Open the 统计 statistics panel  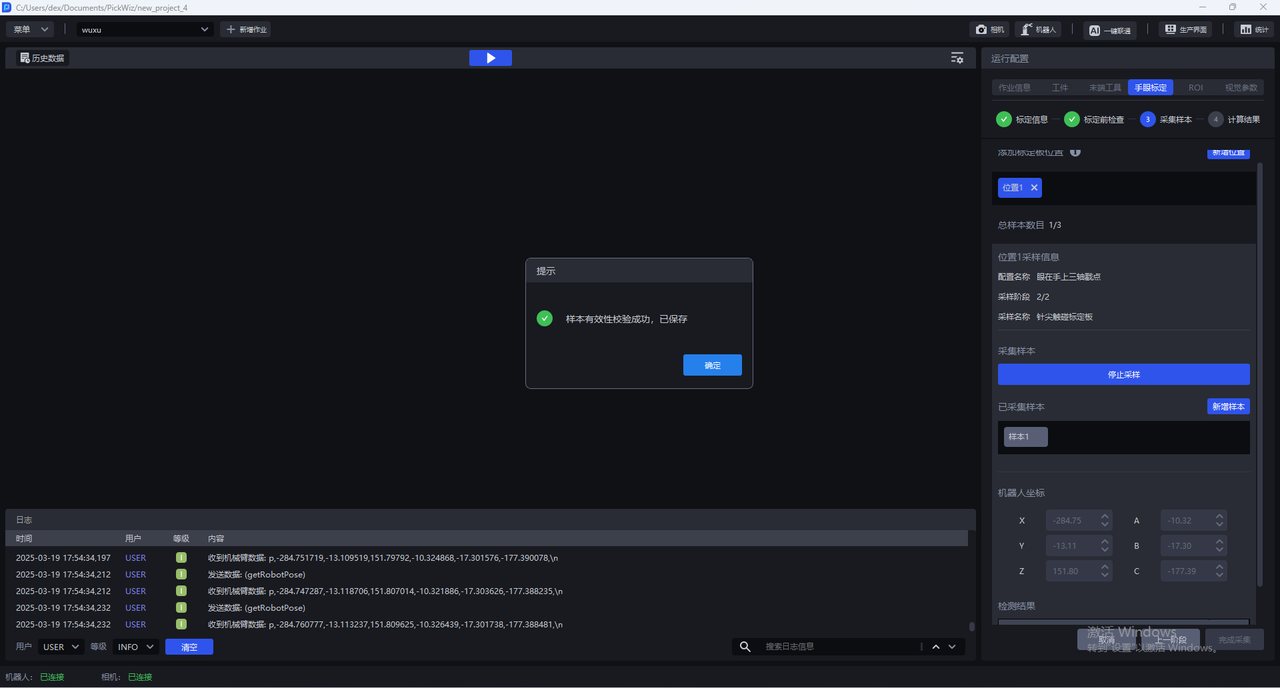tap(1254, 30)
